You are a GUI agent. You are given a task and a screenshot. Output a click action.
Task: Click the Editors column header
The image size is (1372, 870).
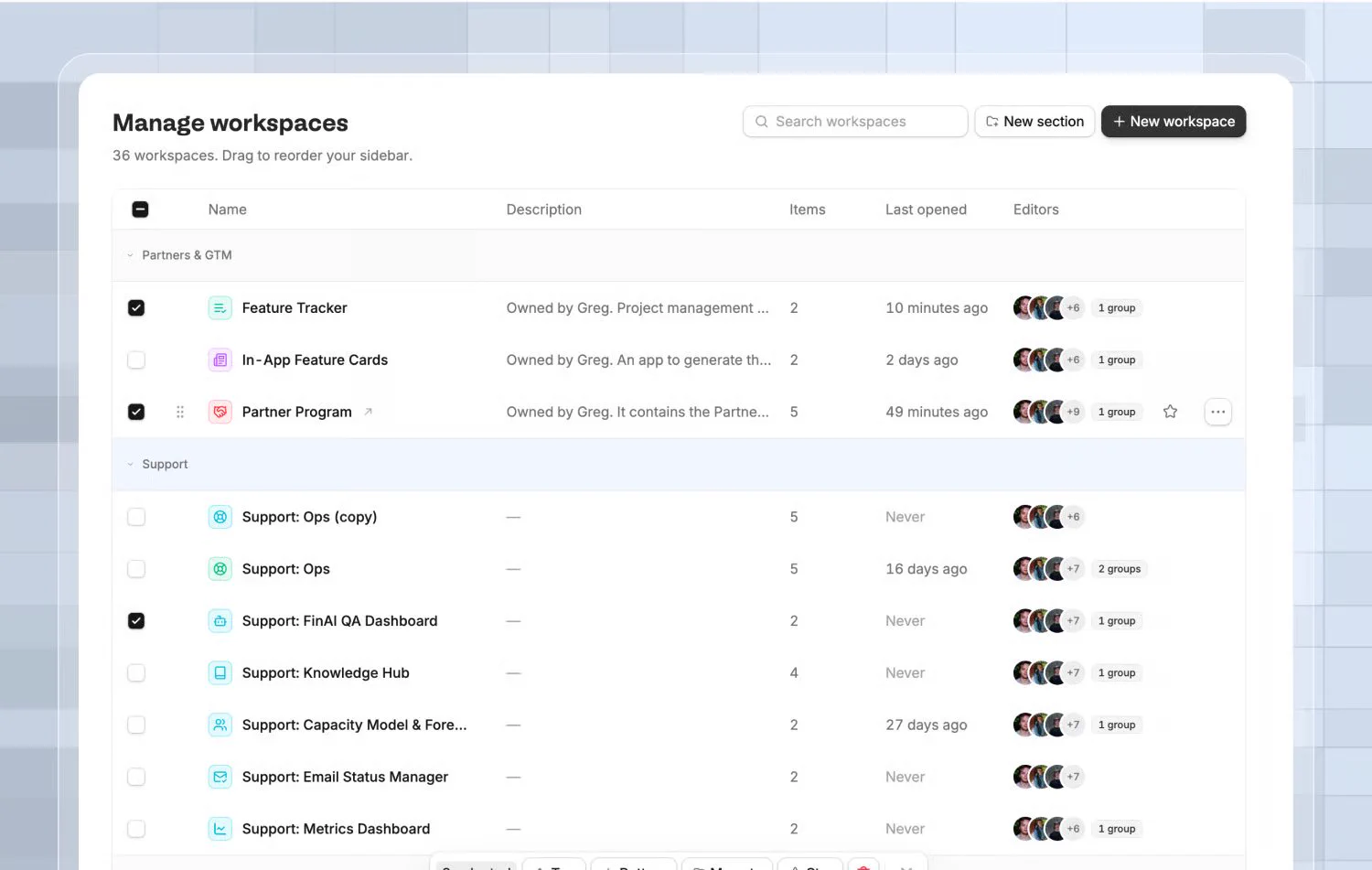[x=1035, y=209]
